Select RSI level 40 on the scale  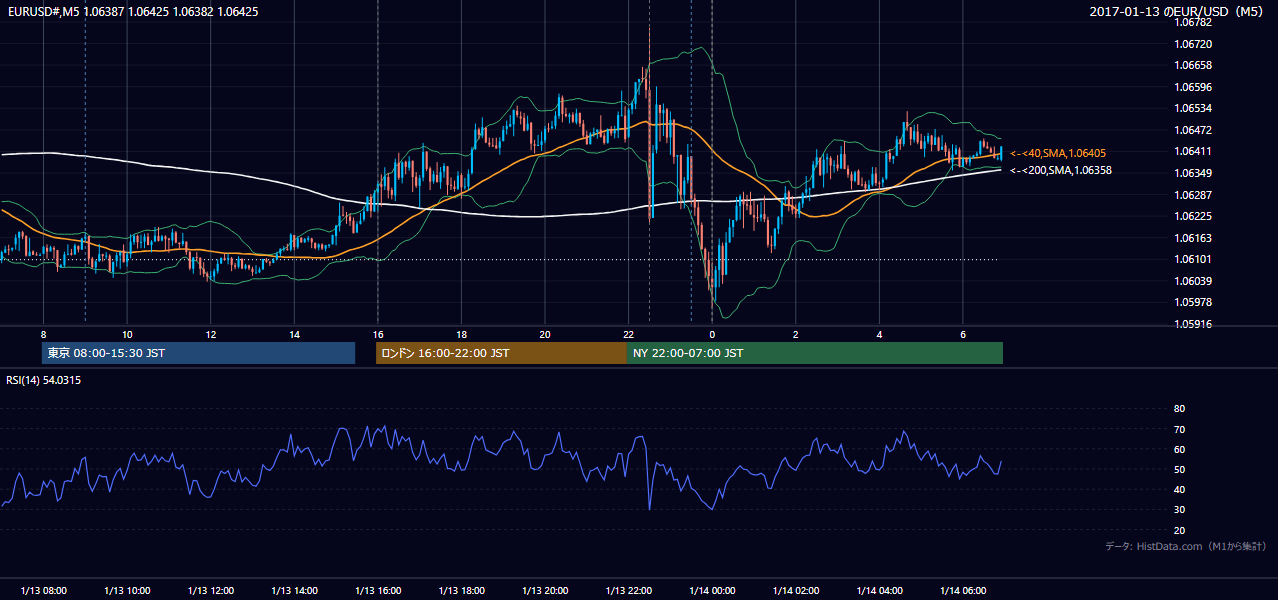[x=1179, y=490]
